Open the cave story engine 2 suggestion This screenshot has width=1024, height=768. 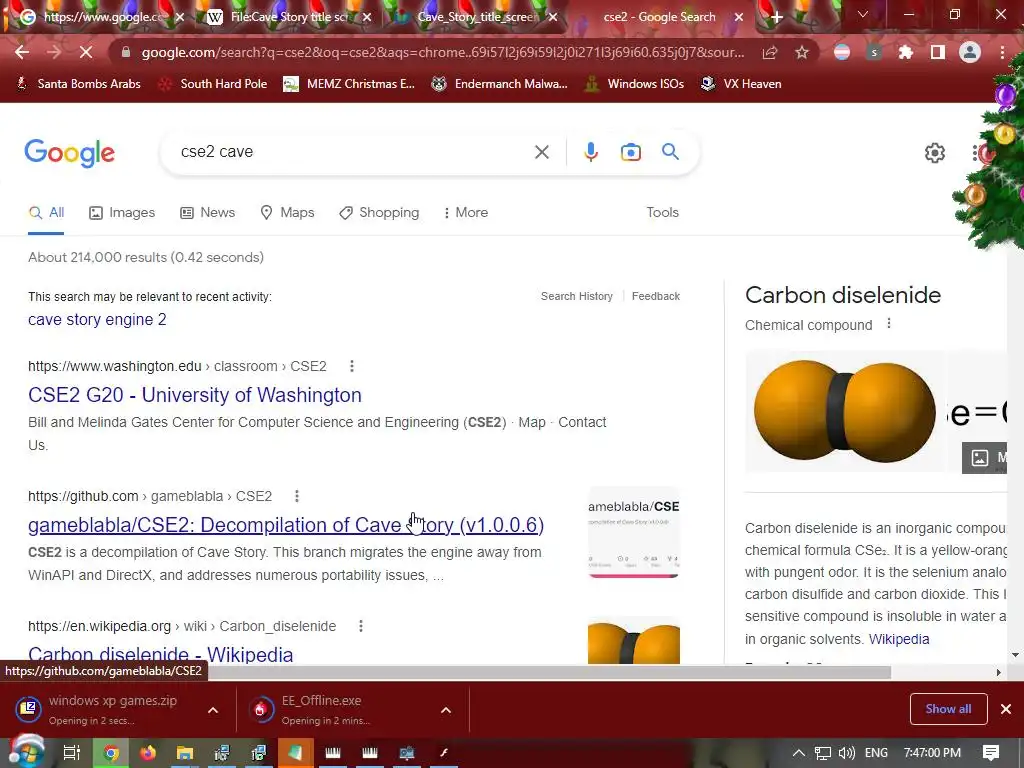97,319
